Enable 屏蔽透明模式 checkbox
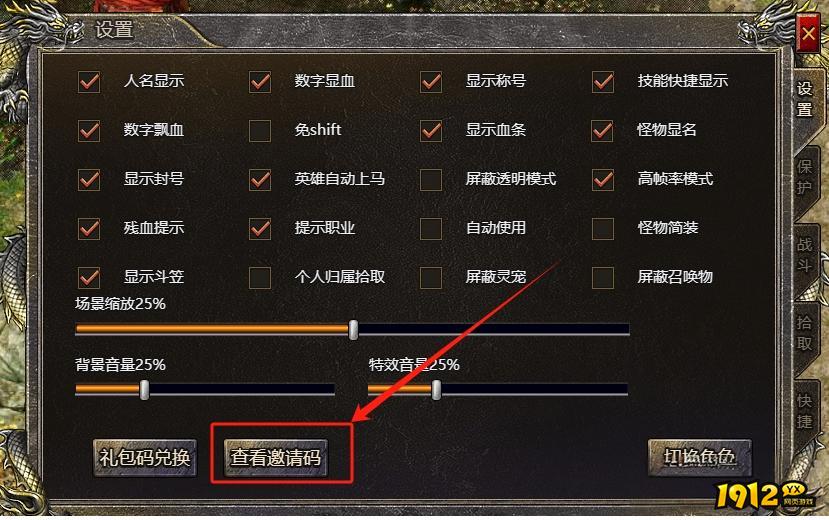 click(431, 180)
